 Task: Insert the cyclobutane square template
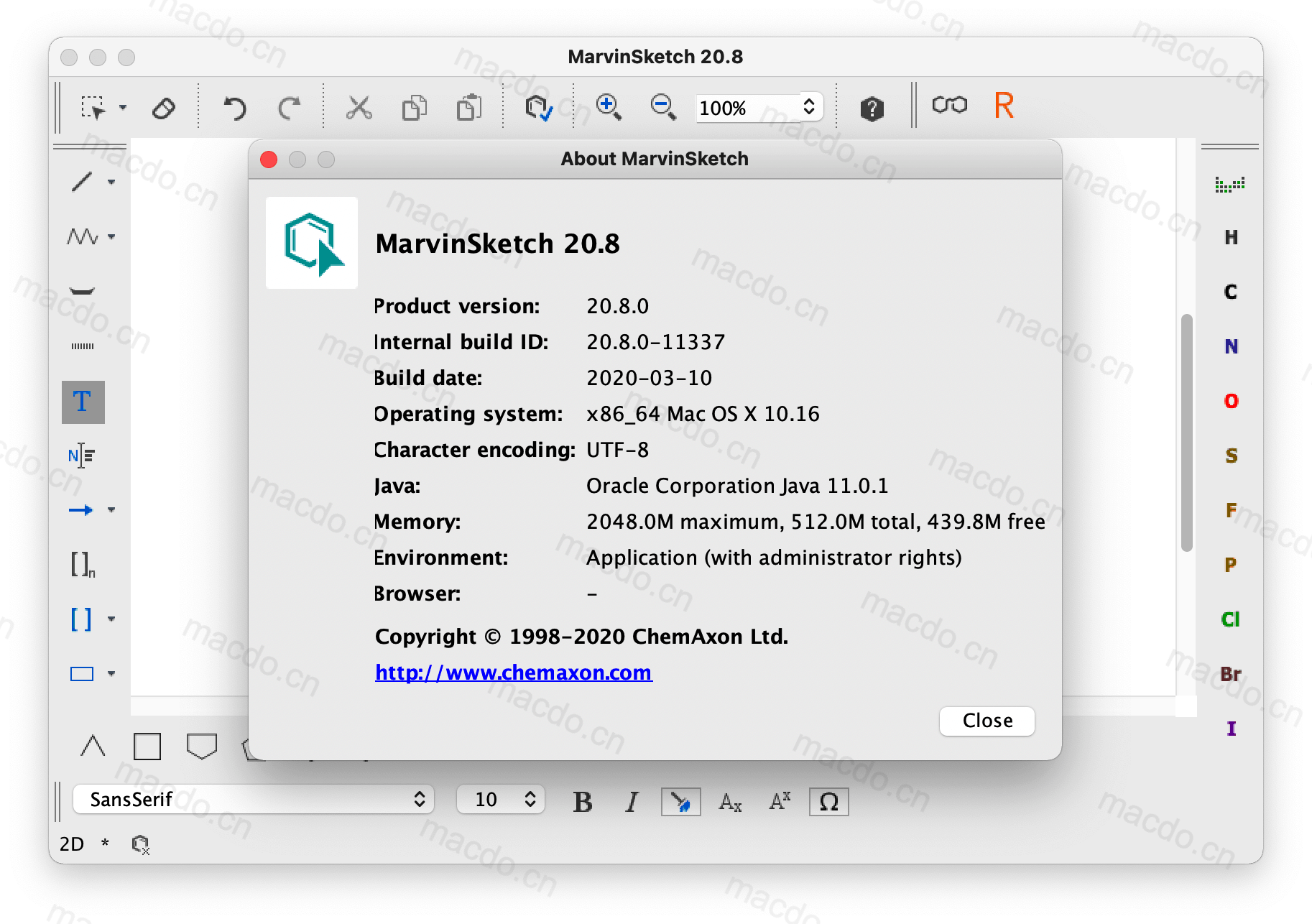pyautogui.click(x=147, y=747)
